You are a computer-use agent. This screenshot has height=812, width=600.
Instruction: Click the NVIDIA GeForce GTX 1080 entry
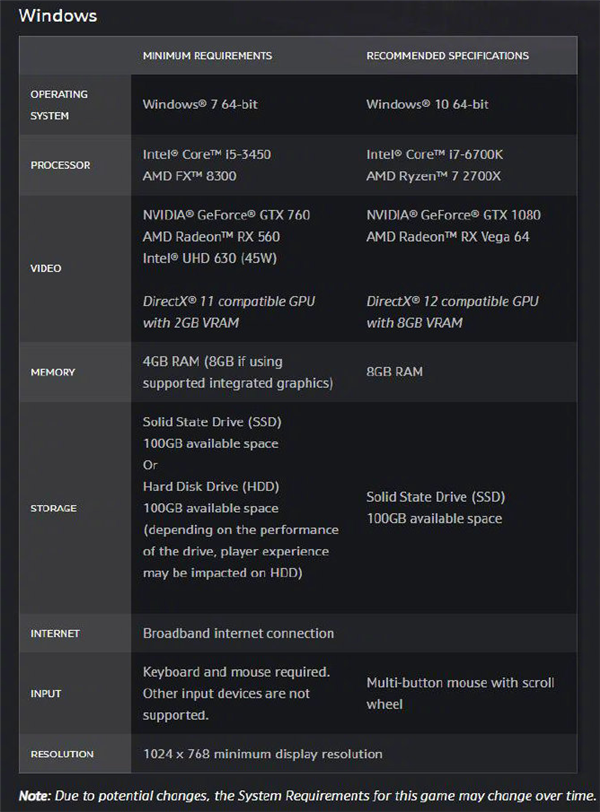pyautogui.click(x=453, y=215)
